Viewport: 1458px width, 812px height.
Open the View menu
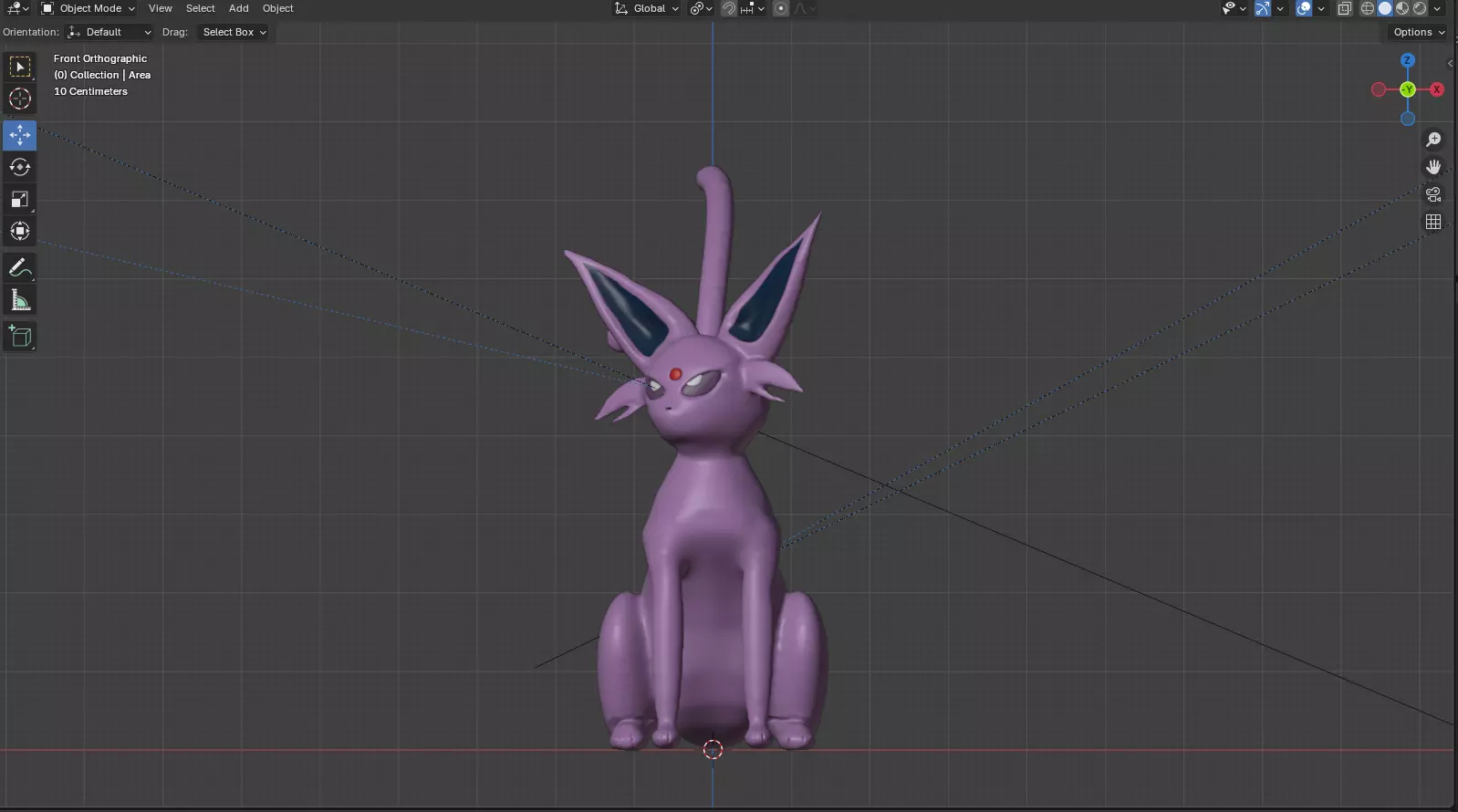[161, 8]
